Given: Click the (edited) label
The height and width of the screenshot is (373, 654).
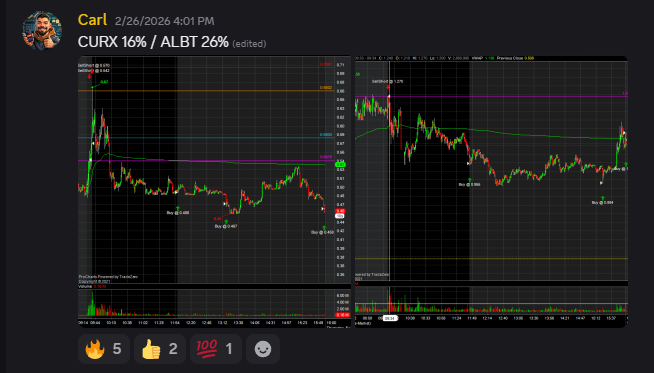Looking at the screenshot, I should [249, 44].
